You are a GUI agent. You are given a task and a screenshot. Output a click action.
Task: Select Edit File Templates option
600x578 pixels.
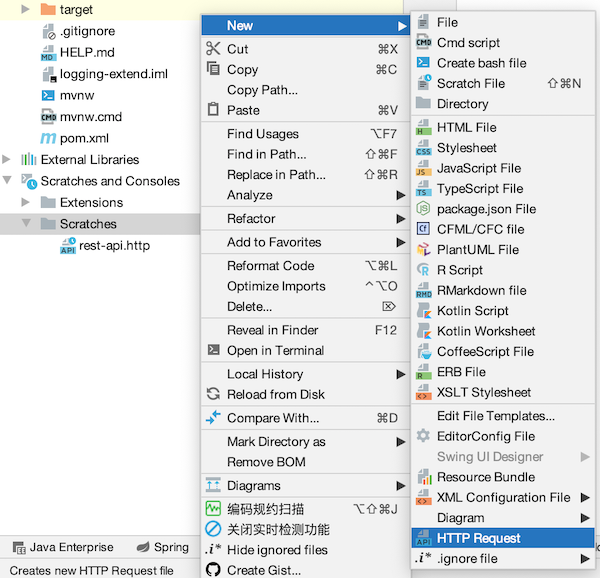coord(496,416)
